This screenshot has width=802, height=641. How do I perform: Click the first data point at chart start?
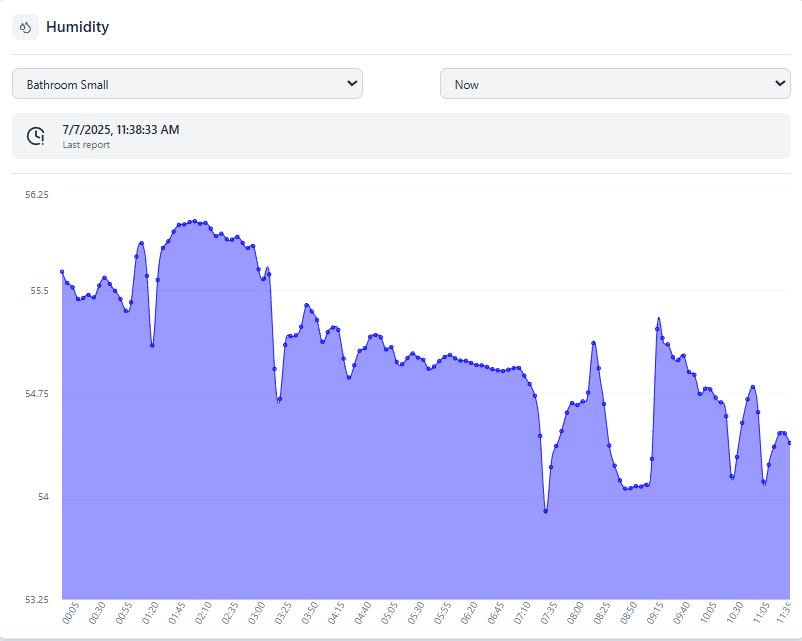(x=62, y=272)
